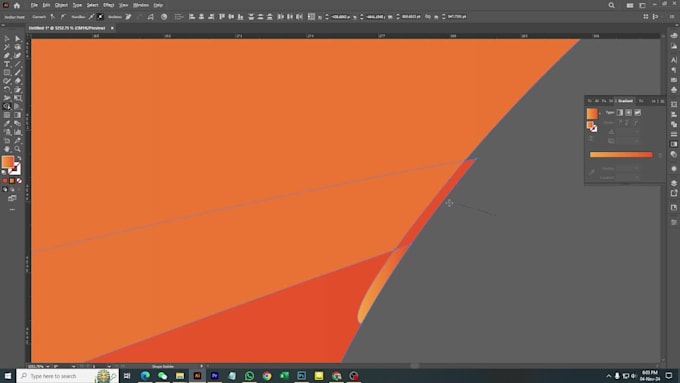The height and width of the screenshot is (383, 680).
Task: Click Edit Toolbar three-dots button
Action: pos(12,210)
